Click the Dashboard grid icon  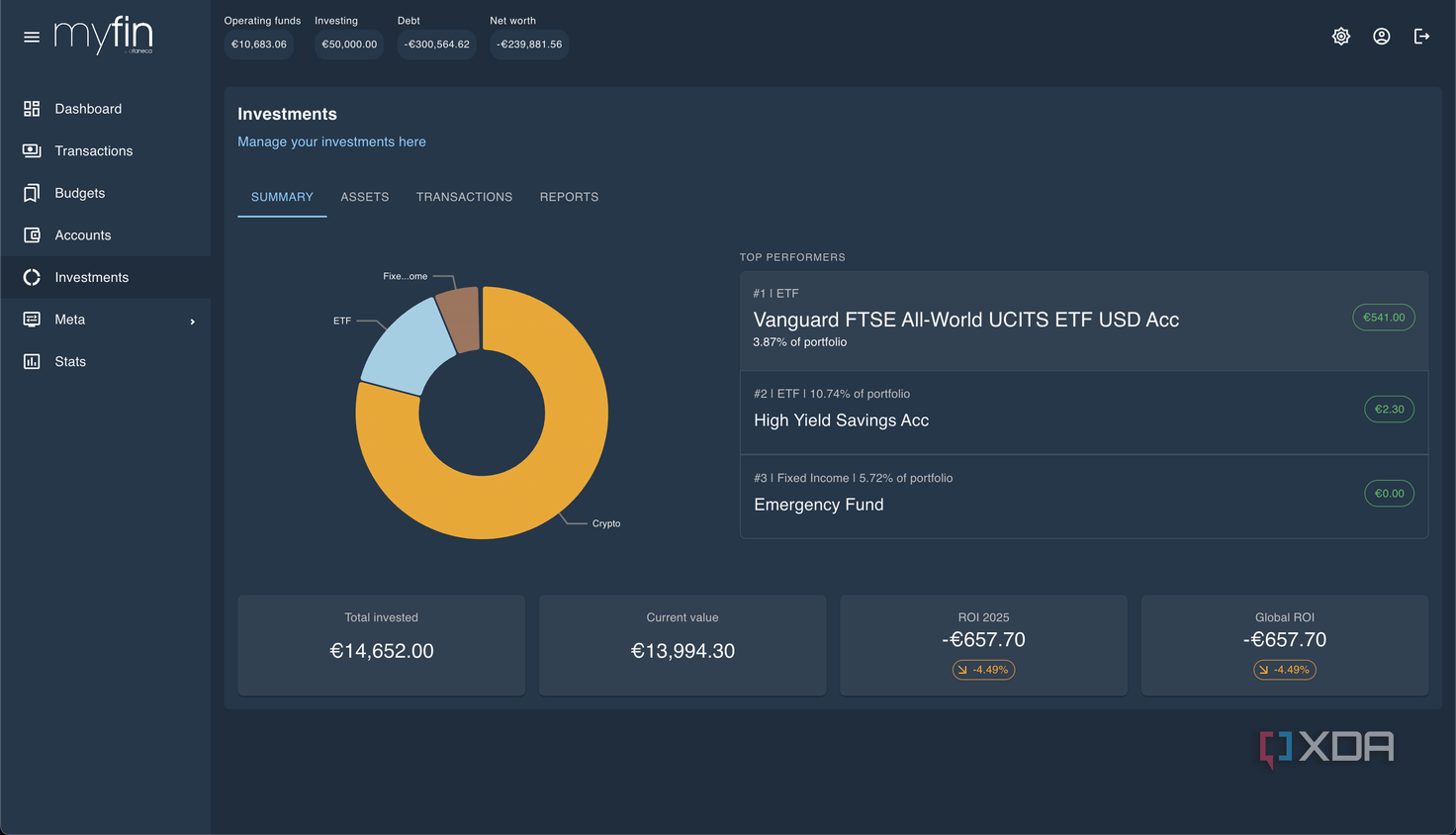[x=32, y=109]
